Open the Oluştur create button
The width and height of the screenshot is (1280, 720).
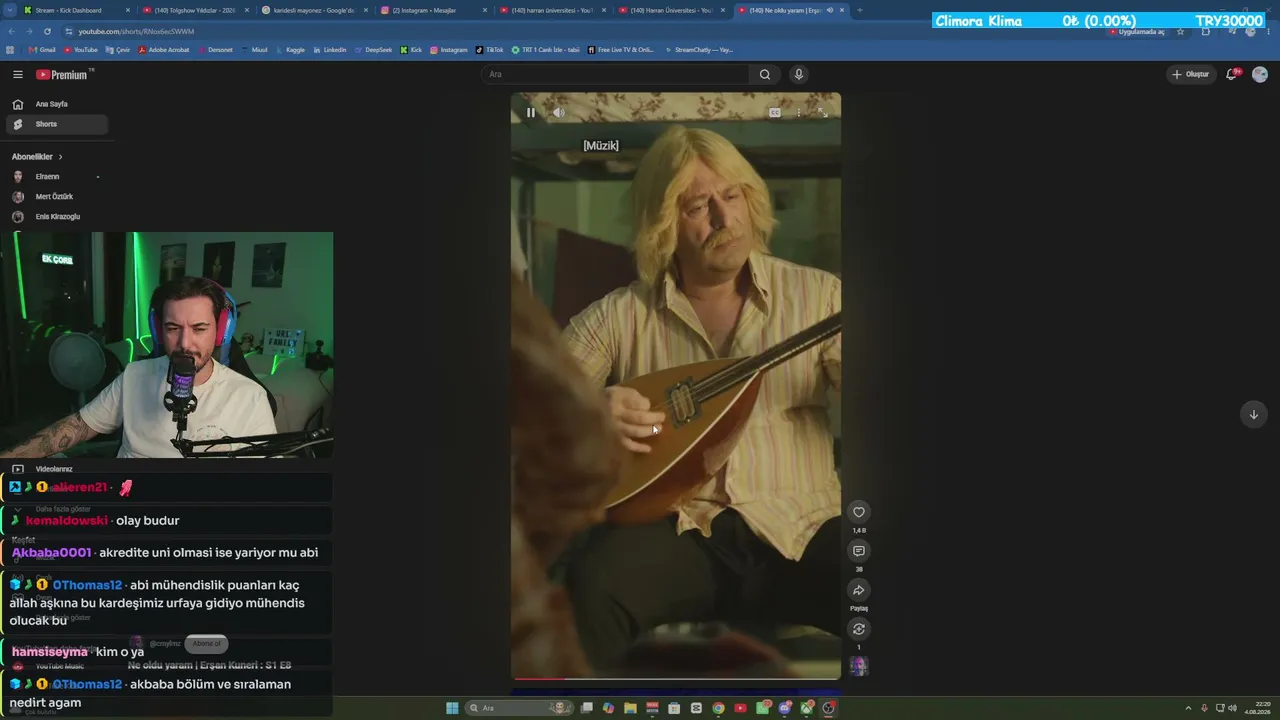point(1190,74)
